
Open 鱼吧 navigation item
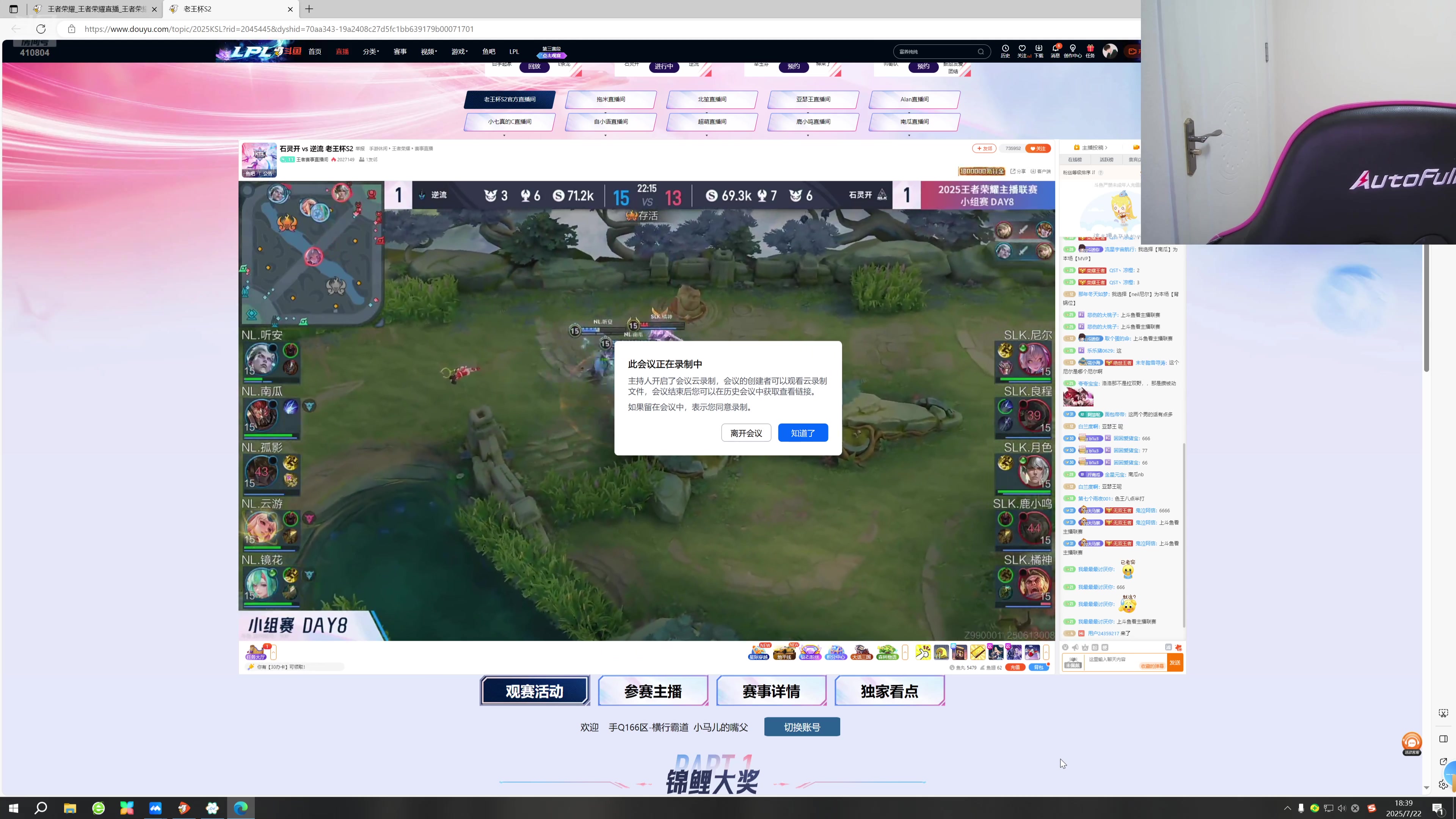coord(488,52)
